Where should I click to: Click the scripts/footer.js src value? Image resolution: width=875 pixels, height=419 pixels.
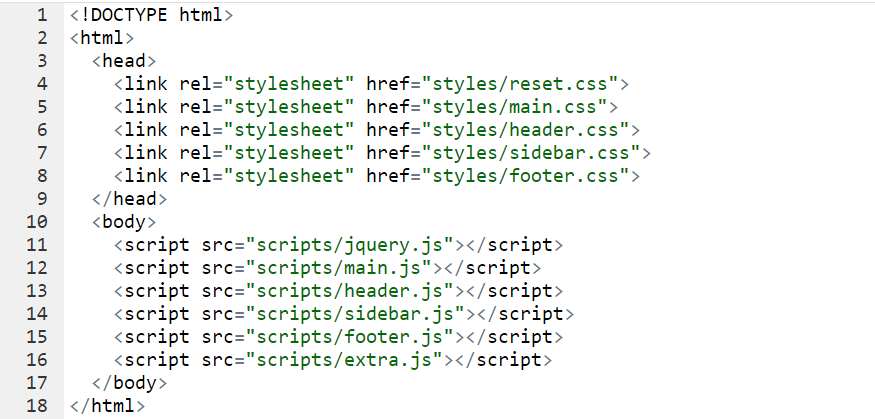pyautogui.click(x=357, y=337)
